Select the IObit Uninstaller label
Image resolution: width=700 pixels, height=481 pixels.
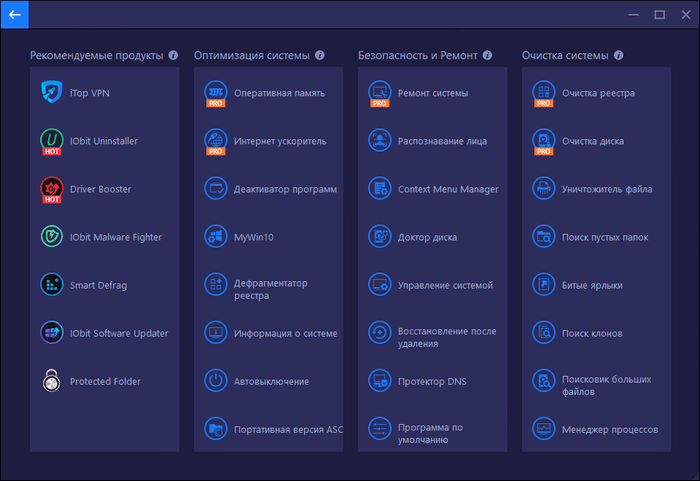coord(104,141)
